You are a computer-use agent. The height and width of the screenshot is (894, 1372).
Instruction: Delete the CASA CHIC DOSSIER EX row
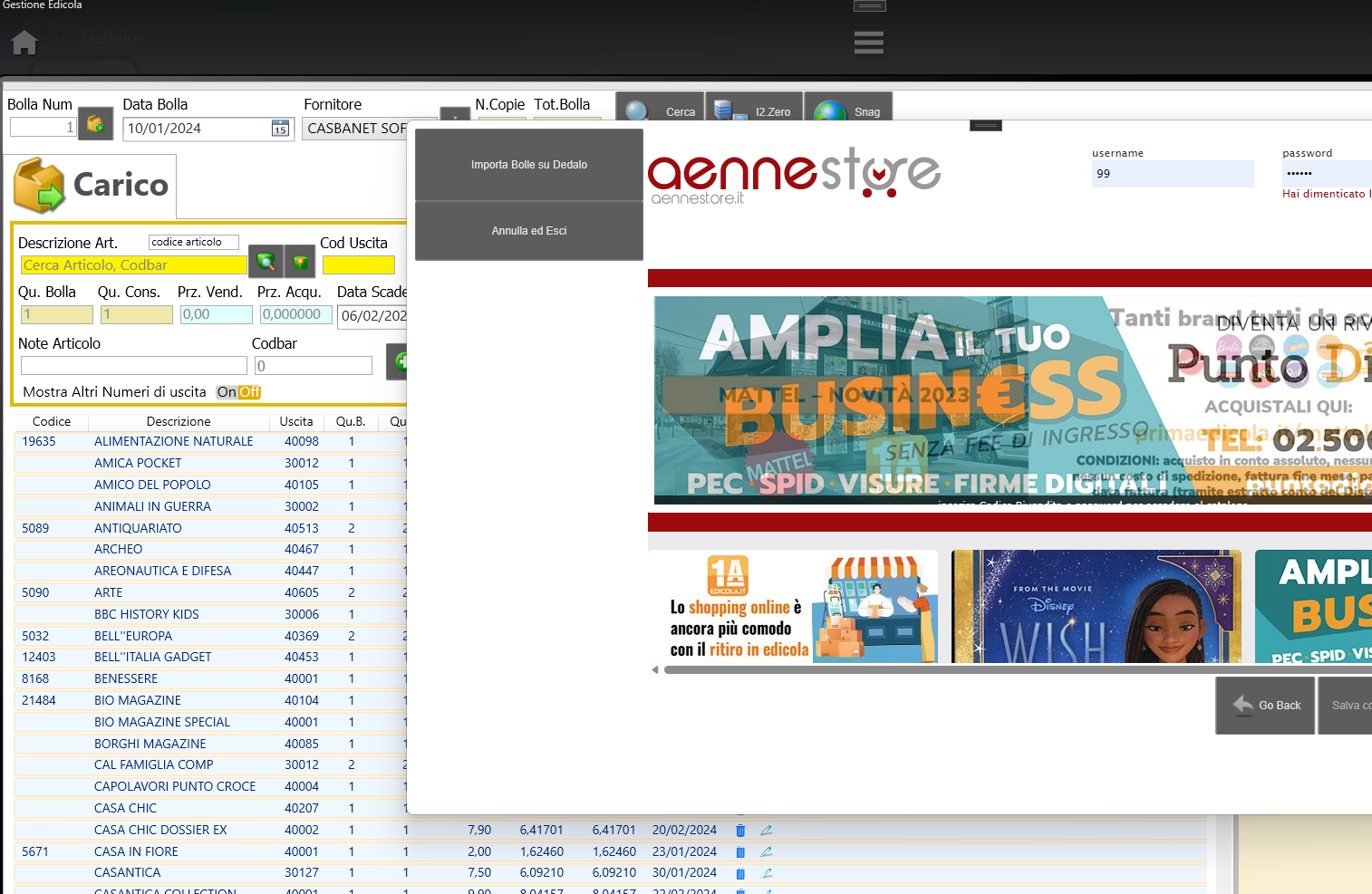click(x=740, y=831)
